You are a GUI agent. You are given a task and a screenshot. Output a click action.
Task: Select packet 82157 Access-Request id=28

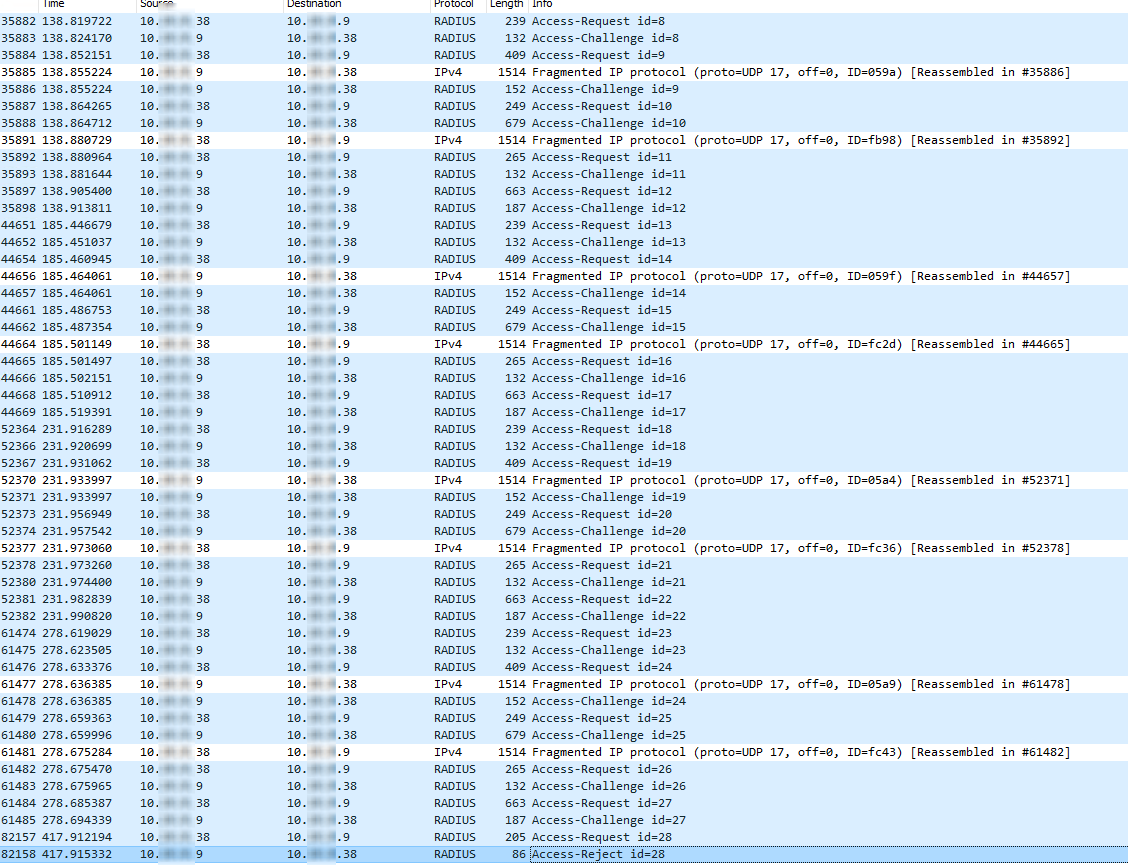[400, 837]
